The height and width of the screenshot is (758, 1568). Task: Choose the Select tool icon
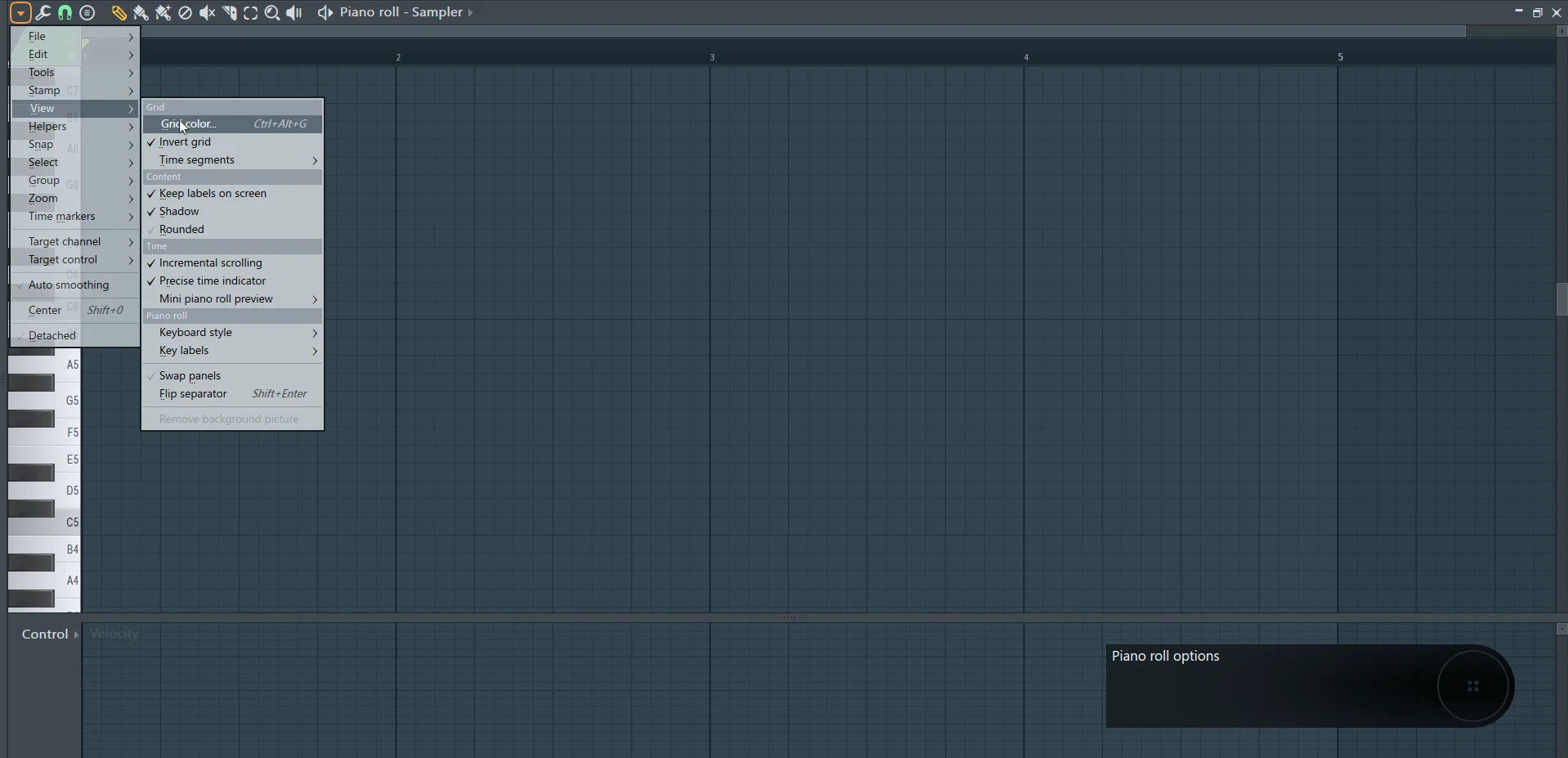[x=251, y=12]
